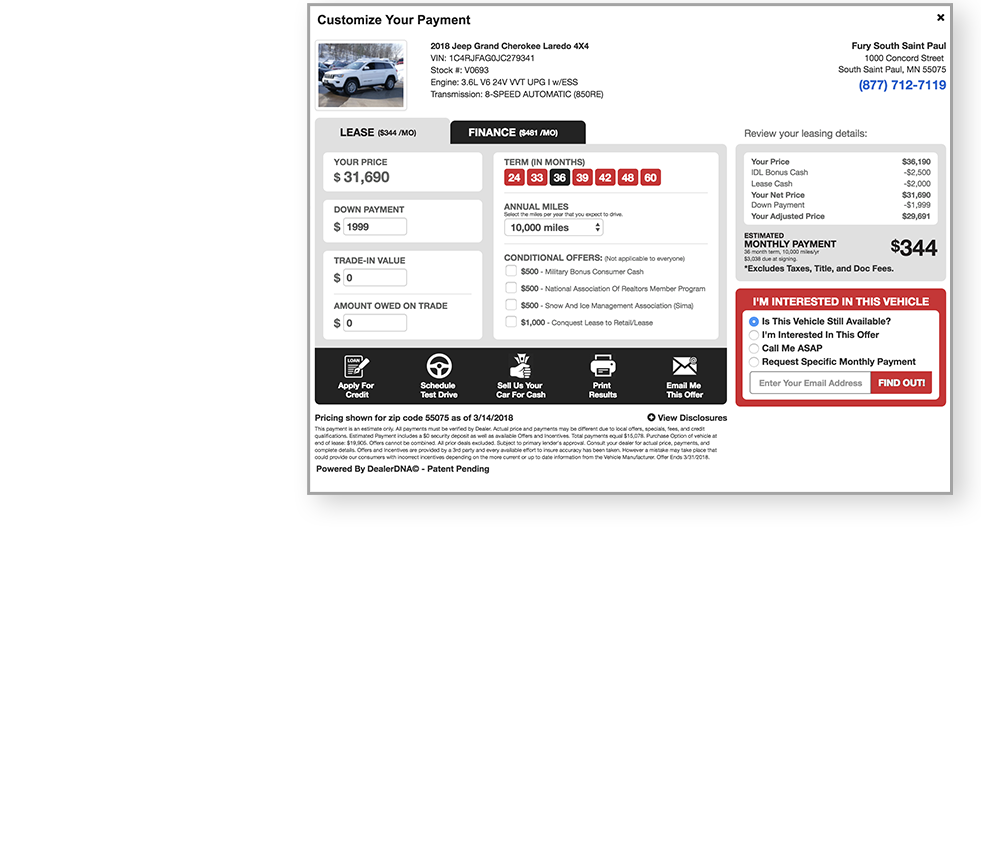Click the Schedule Test Drive steering wheel icon
Image resolution: width=981 pixels, height=846 pixels.
point(439,366)
